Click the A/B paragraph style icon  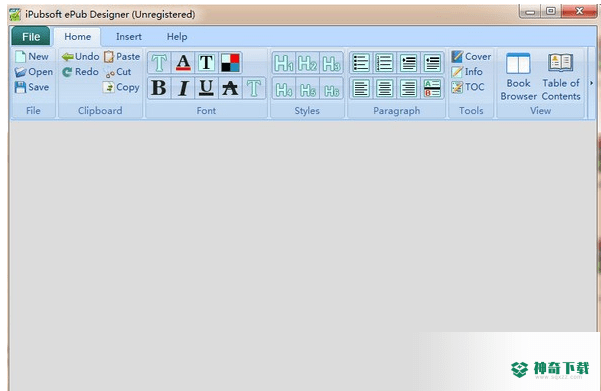pyautogui.click(x=432, y=89)
